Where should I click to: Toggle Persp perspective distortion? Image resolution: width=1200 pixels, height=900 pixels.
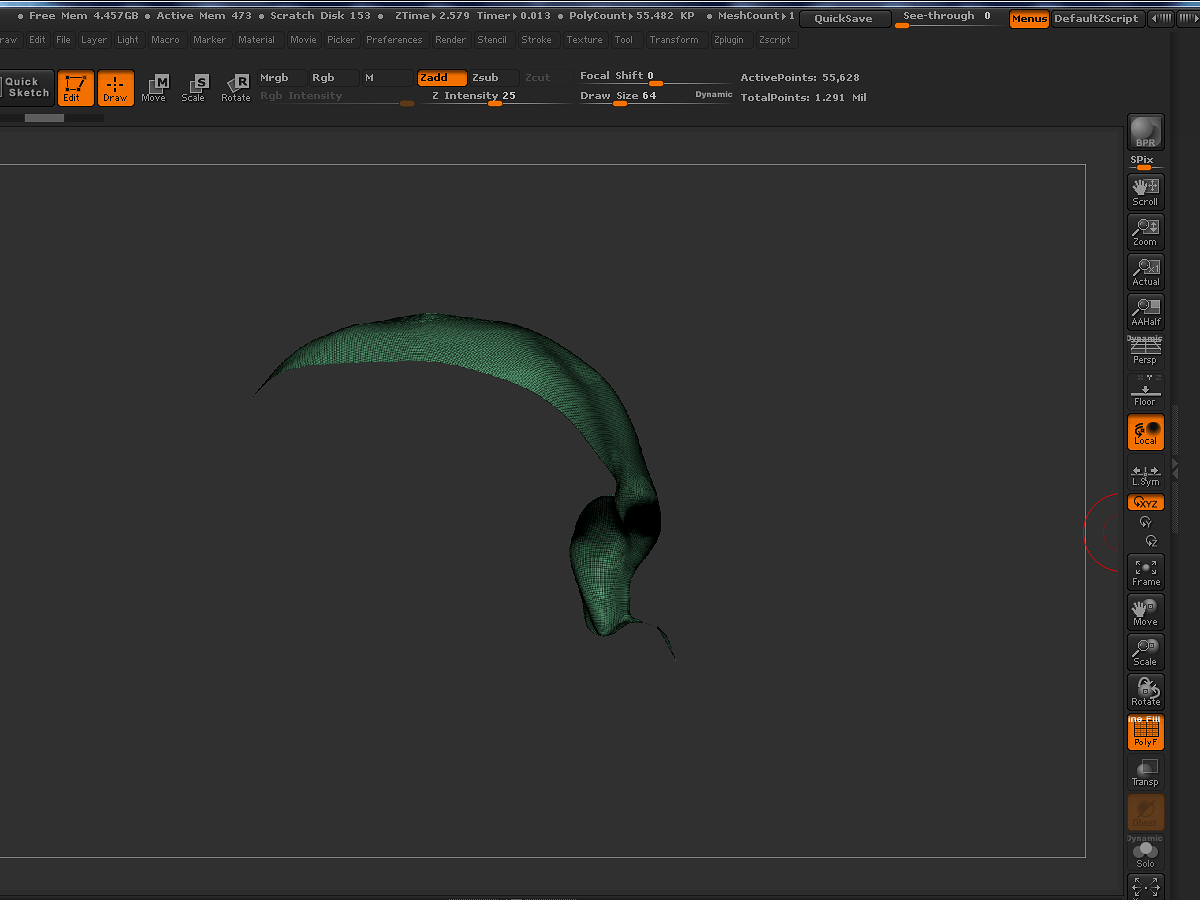(1145, 351)
